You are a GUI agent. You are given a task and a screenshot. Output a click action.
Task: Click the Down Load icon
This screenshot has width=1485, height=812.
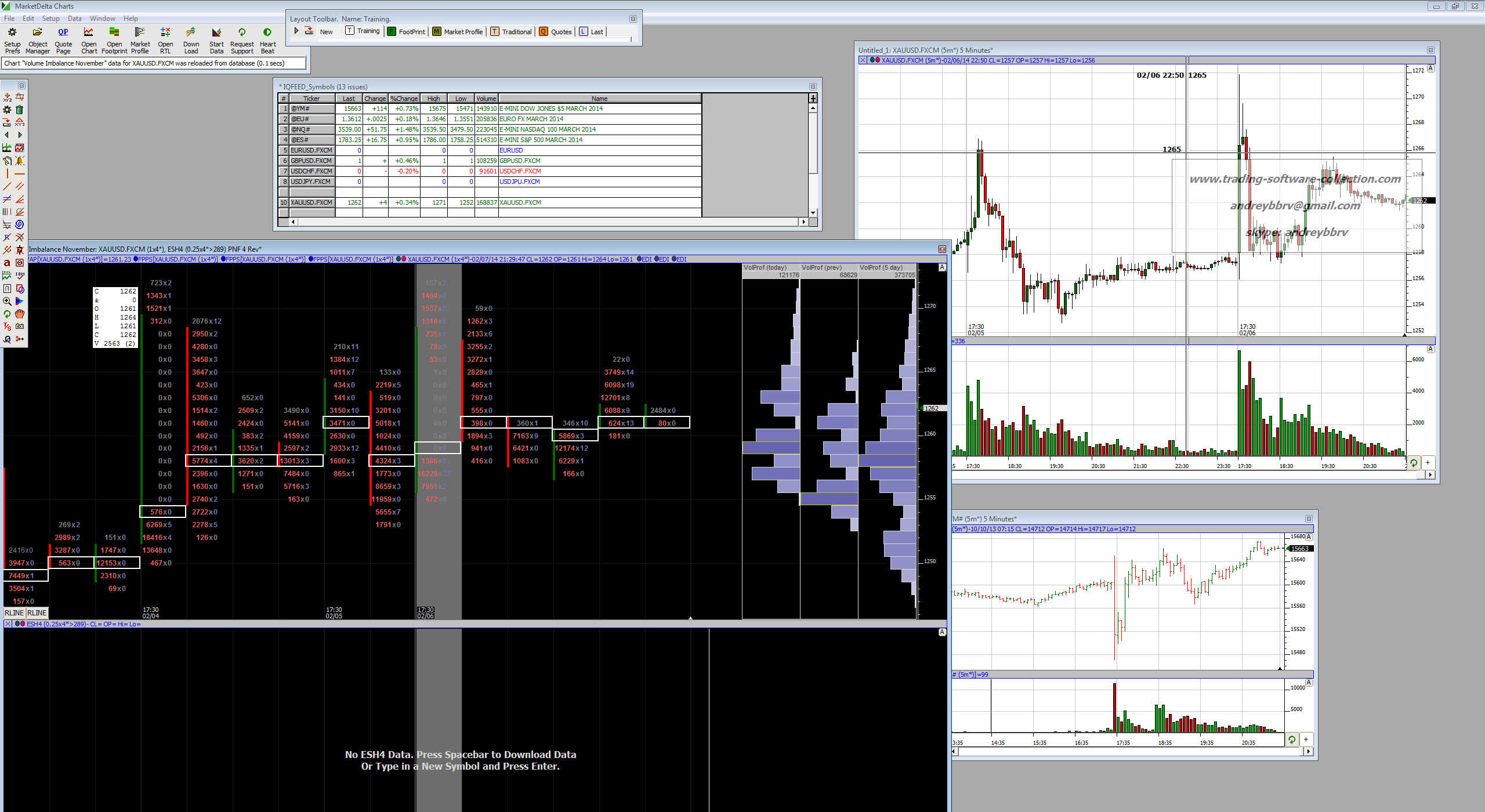(x=191, y=33)
